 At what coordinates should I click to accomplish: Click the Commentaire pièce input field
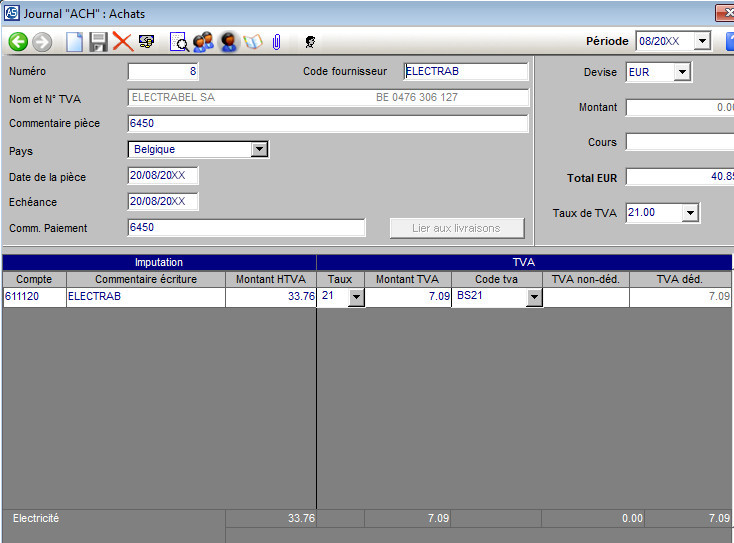(x=328, y=124)
